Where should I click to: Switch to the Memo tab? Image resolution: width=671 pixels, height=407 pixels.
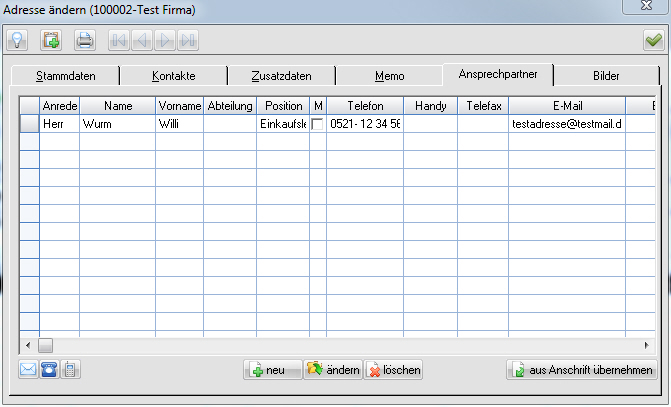[x=389, y=76]
